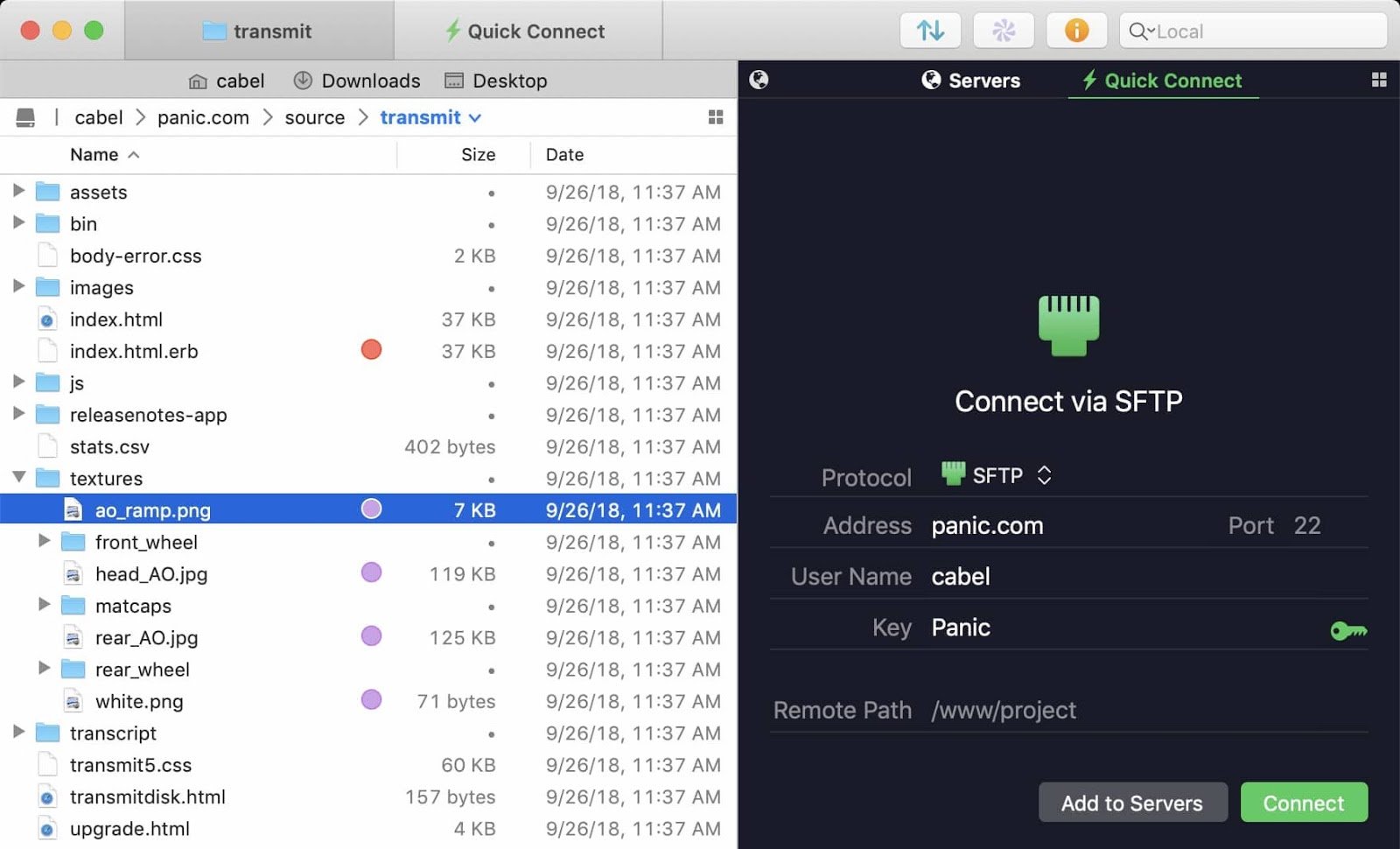Switch to icon view using grid icon beside path
The width and height of the screenshot is (1400, 849).
point(716,116)
